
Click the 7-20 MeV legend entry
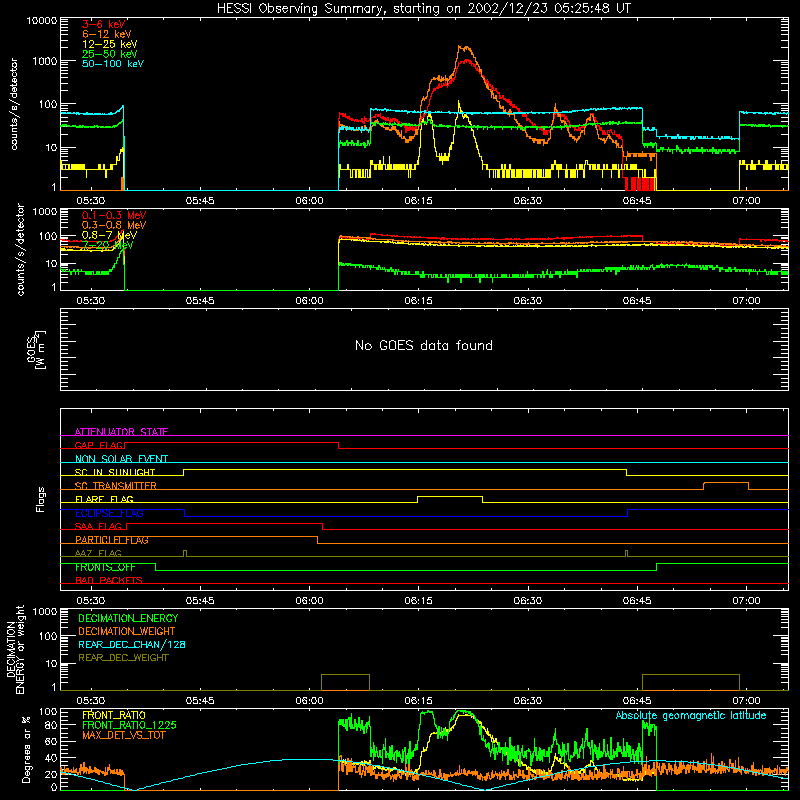(108, 245)
